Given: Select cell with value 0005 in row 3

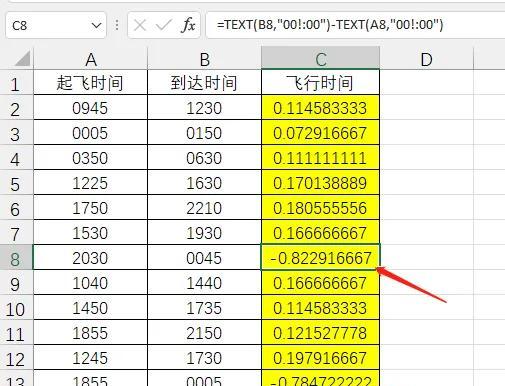Looking at the screenshot, I should 91,133.
